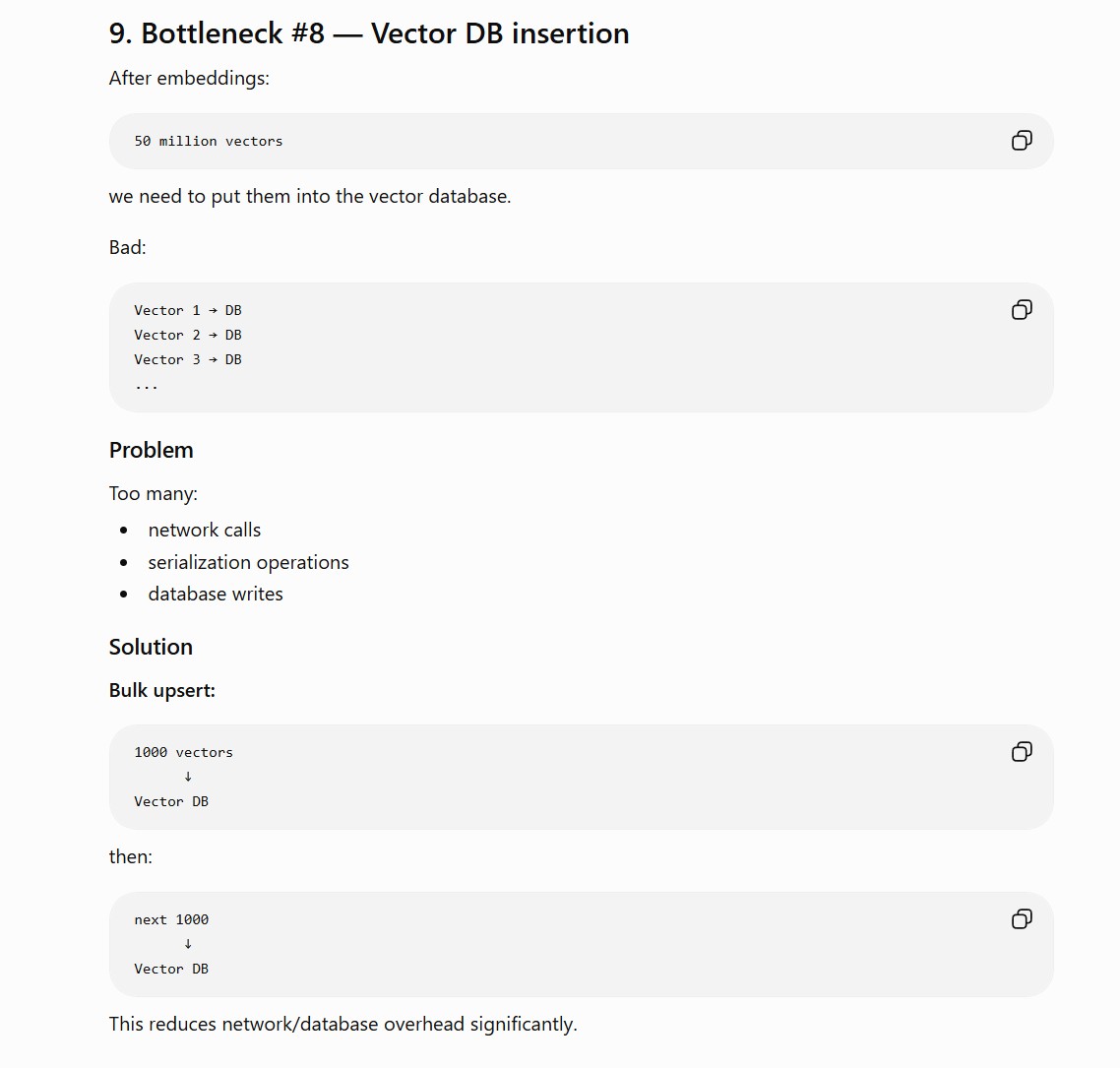Copy the '1000 vectors' code block
Viewport: 1120px width, 1068px height.
[x=1022, y=751]
